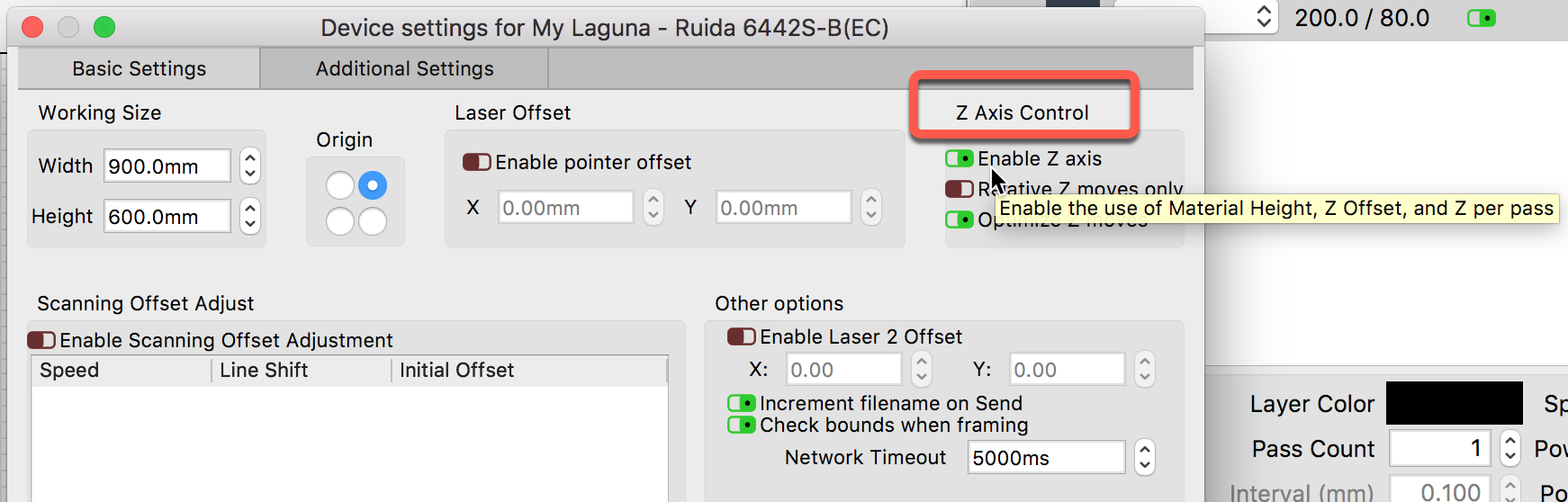Click the Width stepper arrows
This screenshot has height=502, width=1568.
(250, 166)
